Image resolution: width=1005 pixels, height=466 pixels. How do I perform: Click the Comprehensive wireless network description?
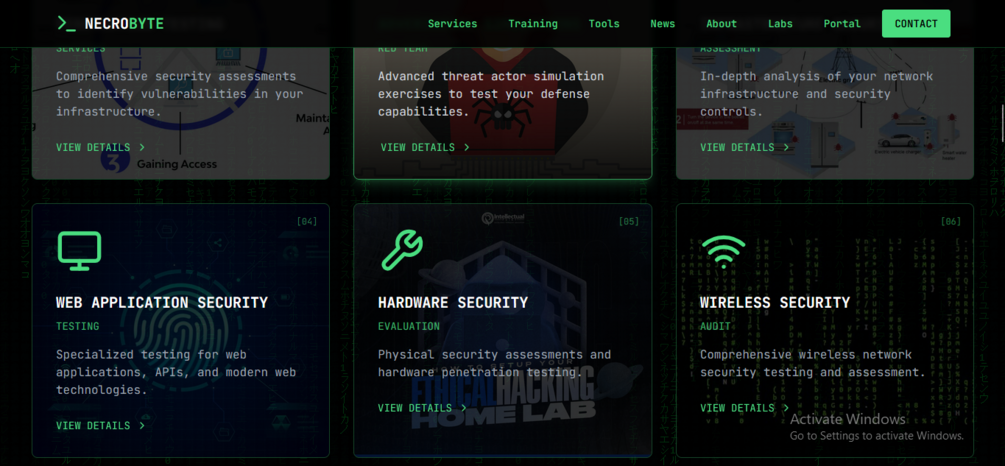pyautogui.click(x=813, y=363)
